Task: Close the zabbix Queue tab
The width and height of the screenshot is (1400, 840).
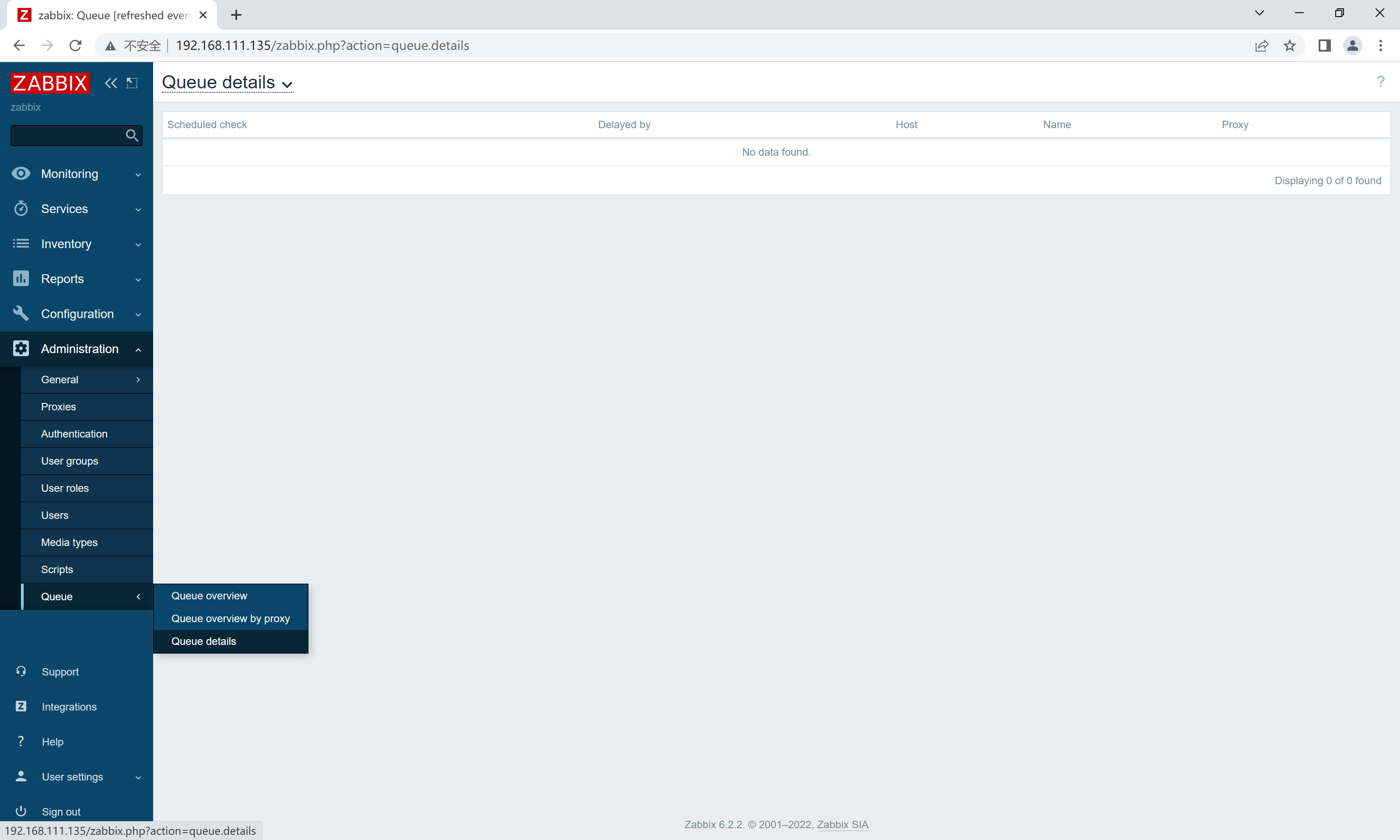Action: (x=203, y=15)
